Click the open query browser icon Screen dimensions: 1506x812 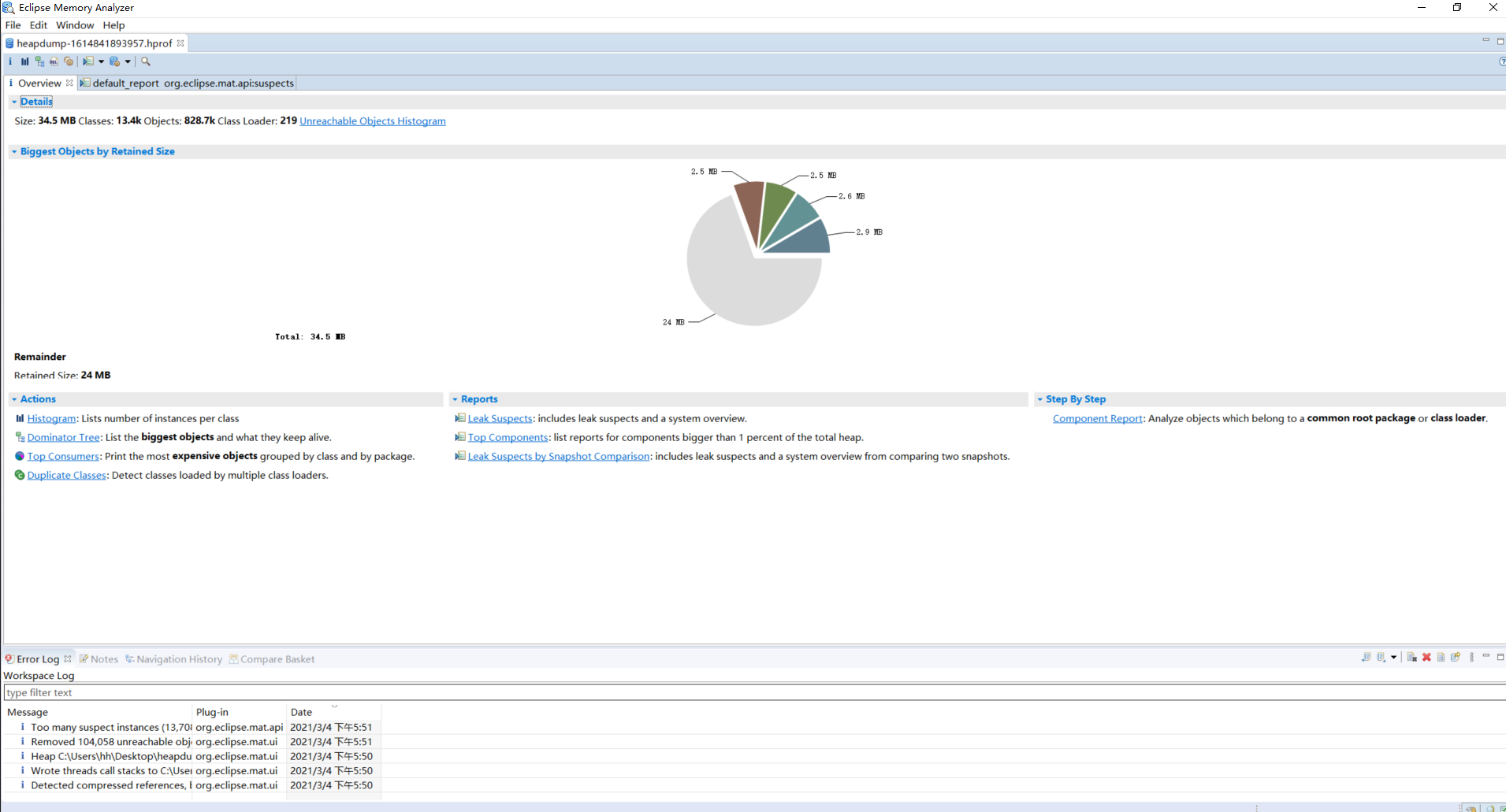pos(115,61)
